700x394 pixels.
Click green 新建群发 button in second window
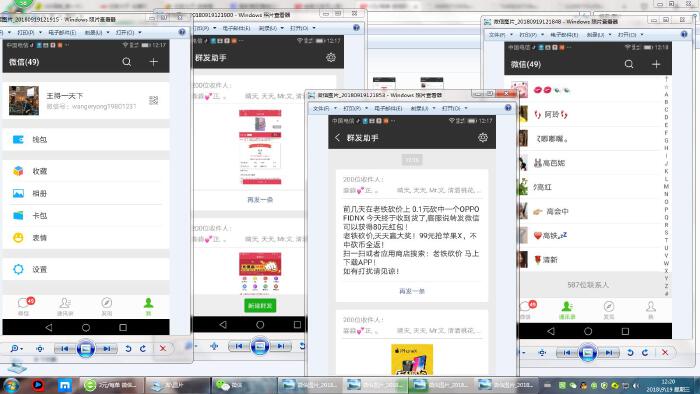tap(260, 306)
